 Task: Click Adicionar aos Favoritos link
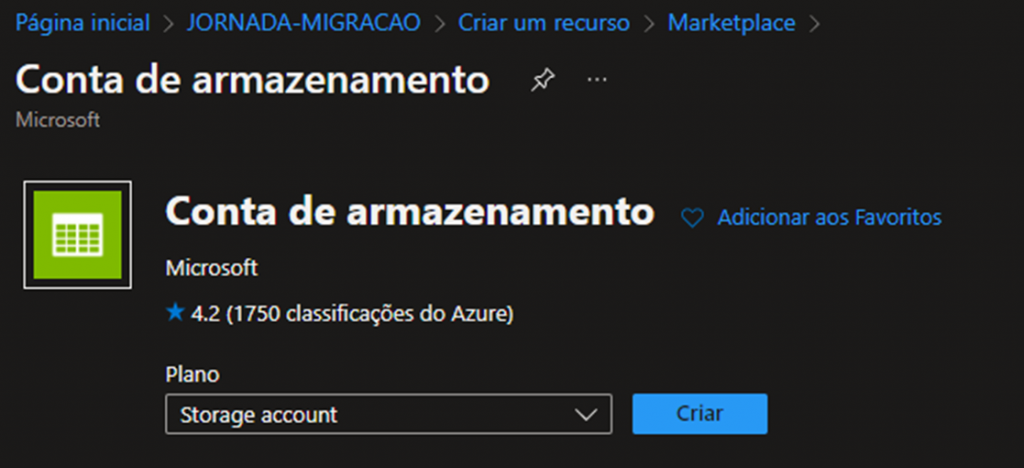click(829, 217)
